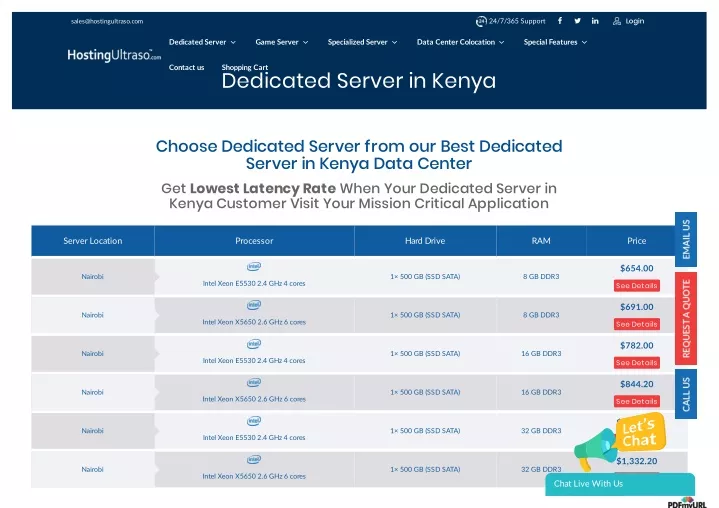Click 1× 500 GB (SSD SATA) in the $691.00 row
This screenshot has width=719, height=508.
[x=425, y=315]
